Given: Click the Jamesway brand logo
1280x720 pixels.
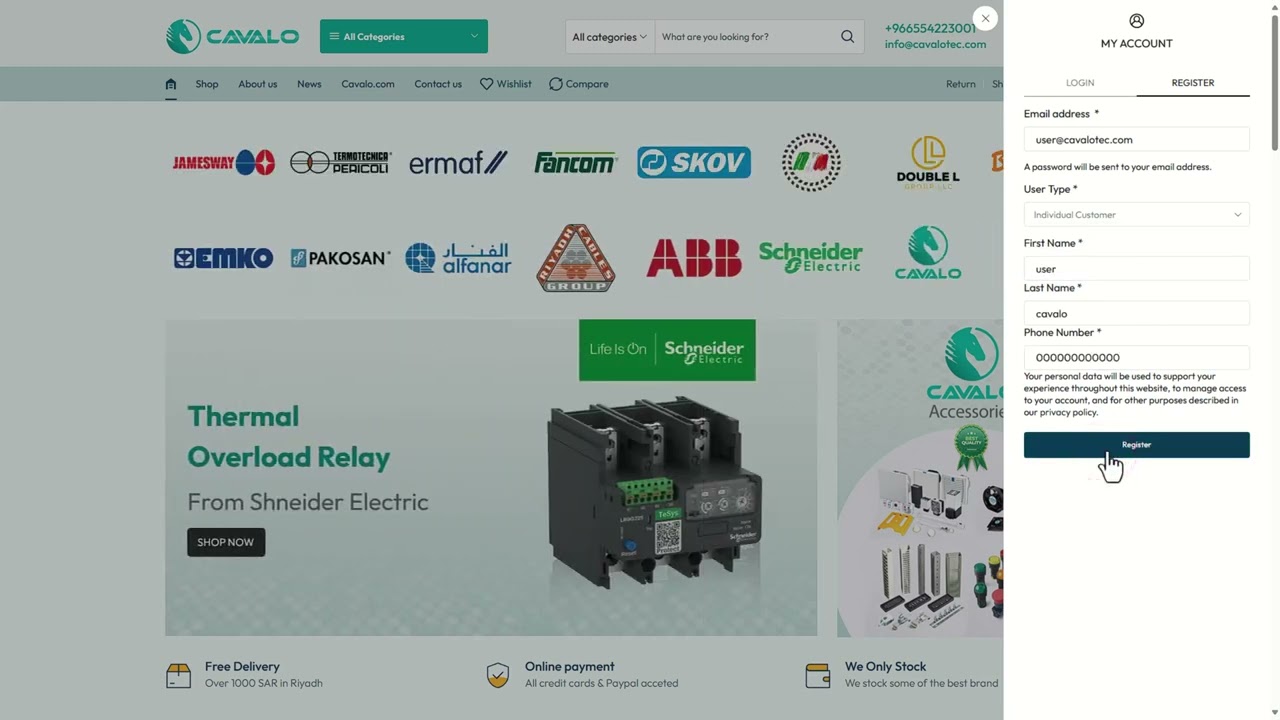Looking at the screenshot, I should click(223, 162).
